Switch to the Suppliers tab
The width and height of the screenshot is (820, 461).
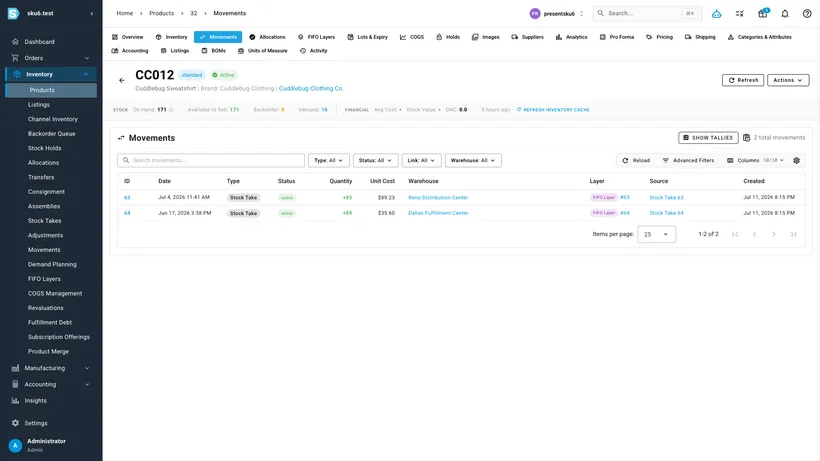(x=527, y=37)
